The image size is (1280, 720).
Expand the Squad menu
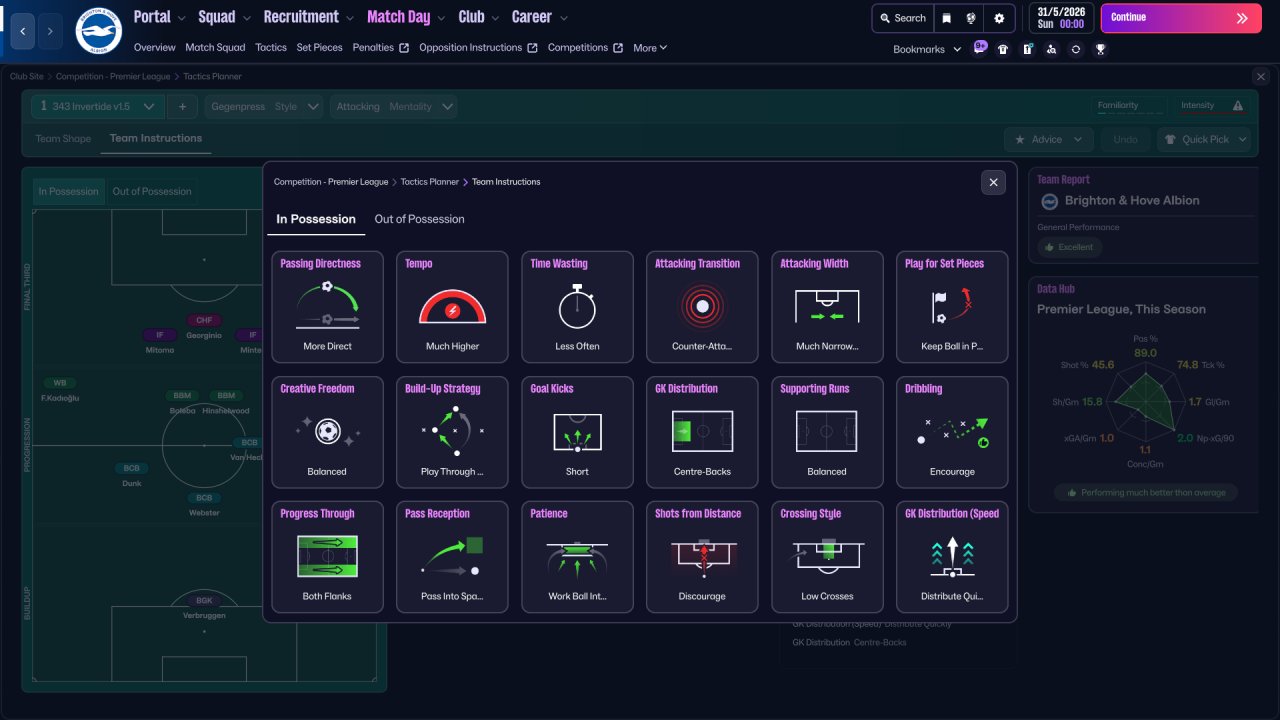224,17
